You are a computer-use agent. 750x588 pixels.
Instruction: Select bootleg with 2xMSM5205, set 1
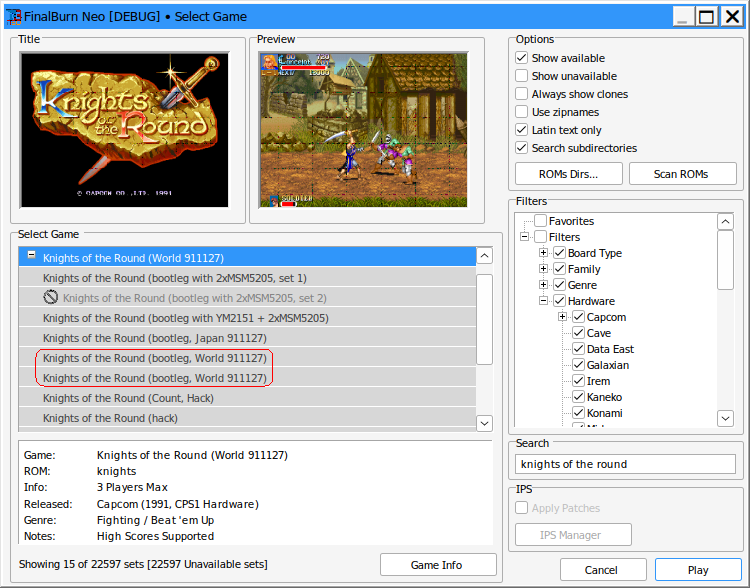pyautogui.click(x=247, y=277)
